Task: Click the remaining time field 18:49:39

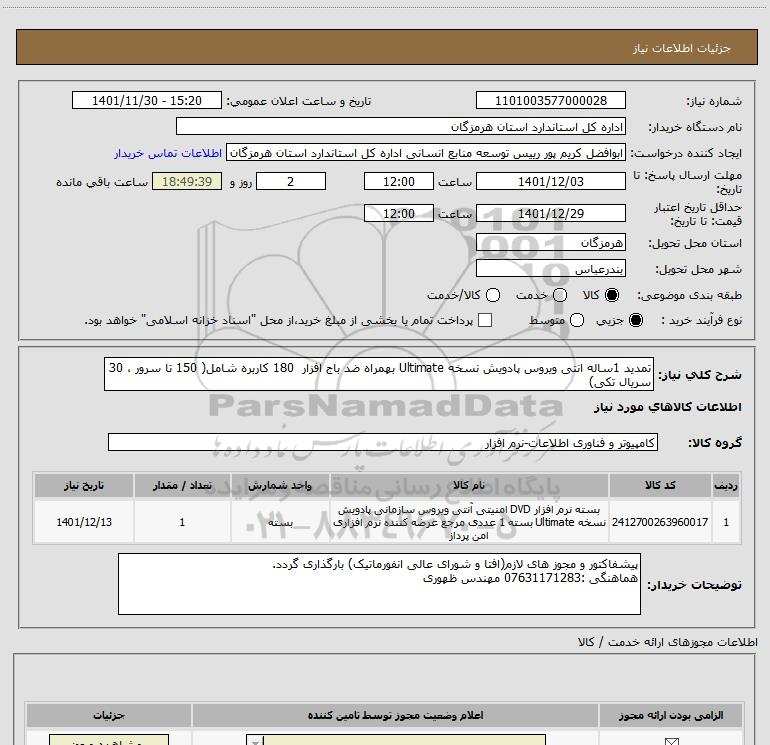Action: click(x=187, y=182)
